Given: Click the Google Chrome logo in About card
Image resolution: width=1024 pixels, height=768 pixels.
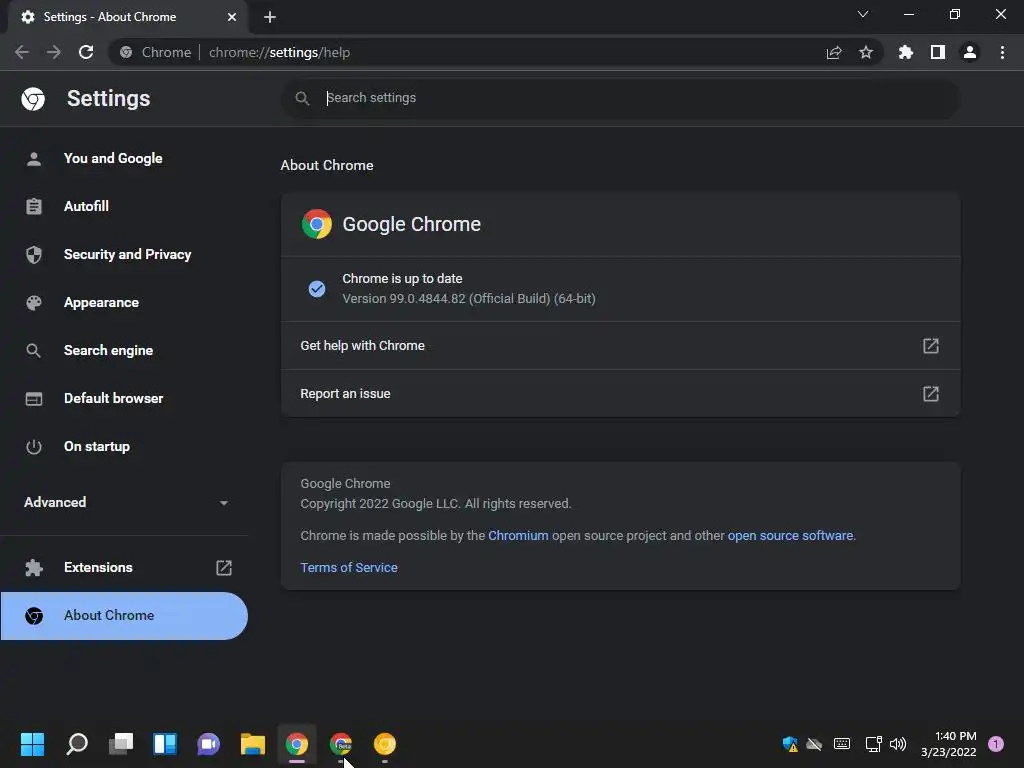Looking at the screenshot, I should 317,224.
